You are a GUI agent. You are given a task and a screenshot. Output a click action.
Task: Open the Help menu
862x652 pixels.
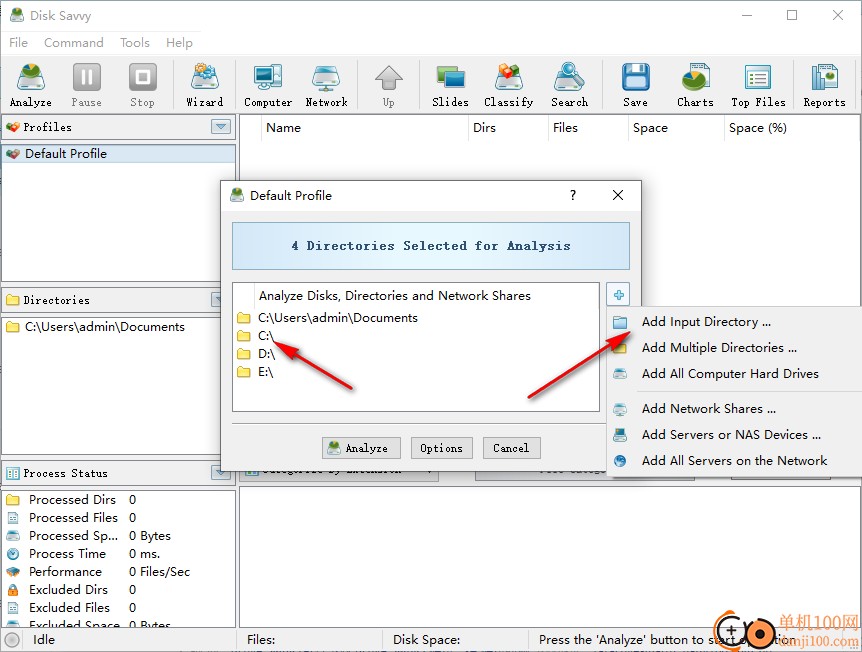179,42
